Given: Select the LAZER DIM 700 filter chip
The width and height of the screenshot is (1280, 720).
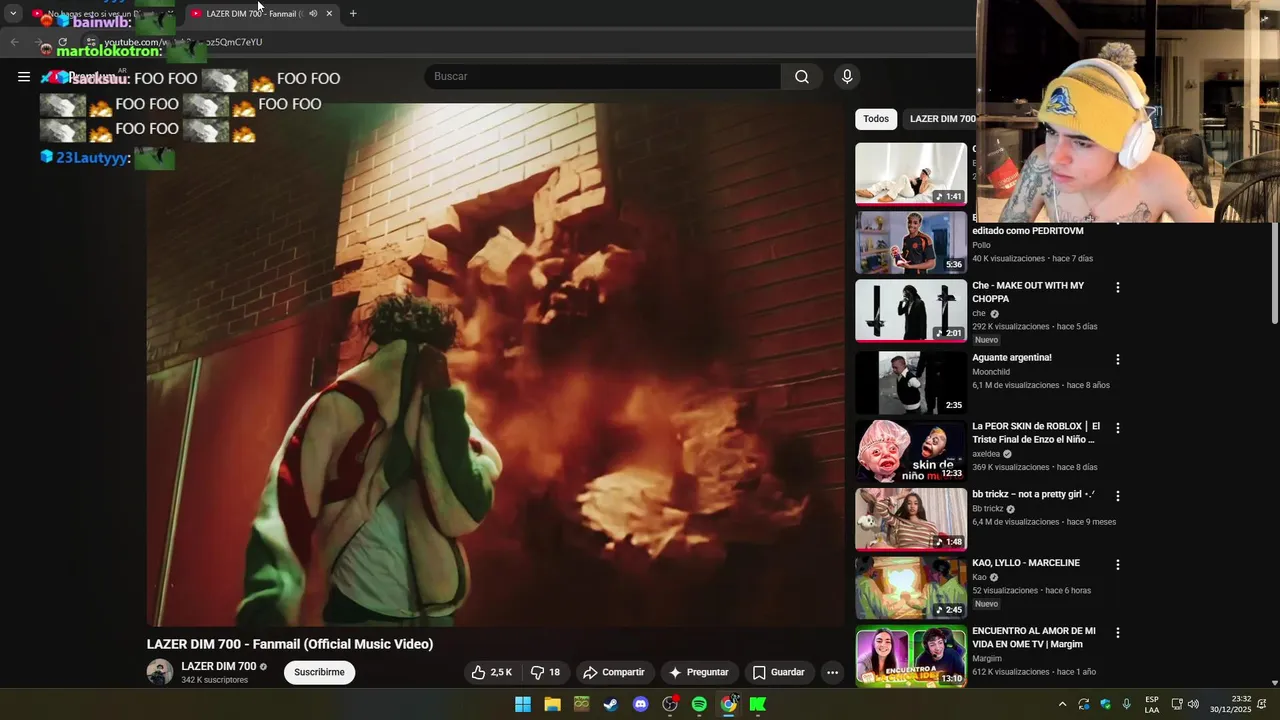Looking at the screenshot, I should click(940, 119).
